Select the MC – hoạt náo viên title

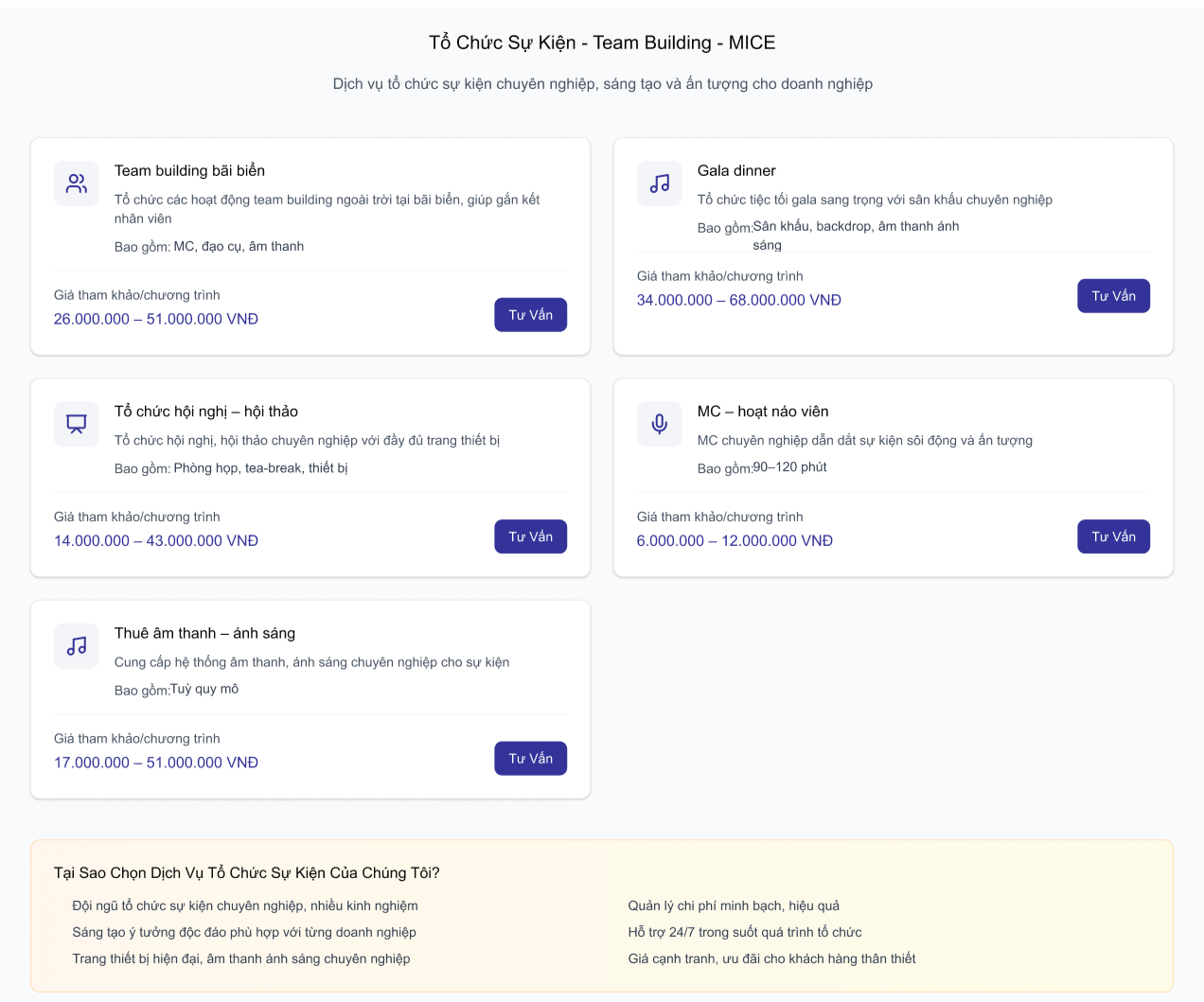[x=763, y=412]
